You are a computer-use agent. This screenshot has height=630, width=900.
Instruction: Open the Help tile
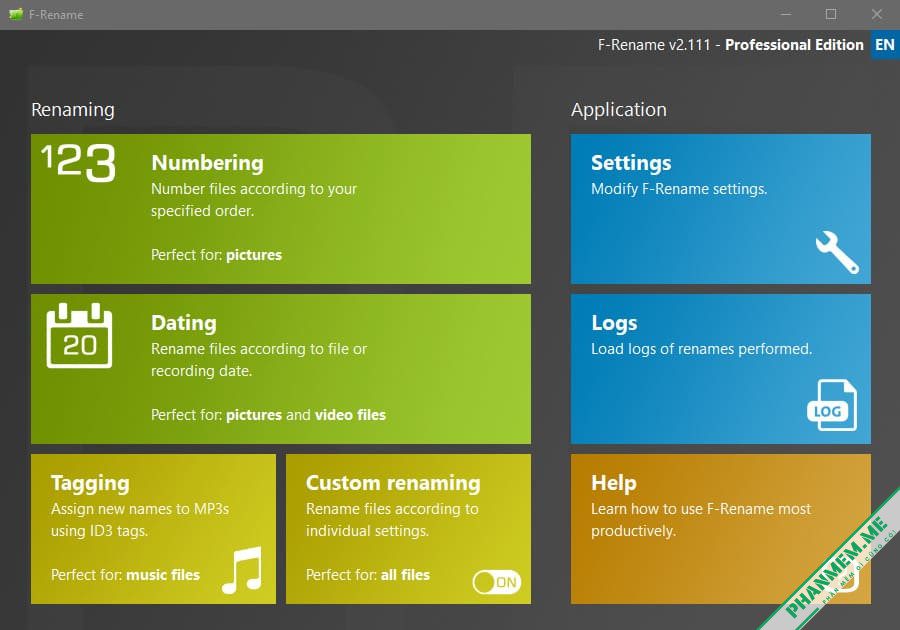point(720,529)
